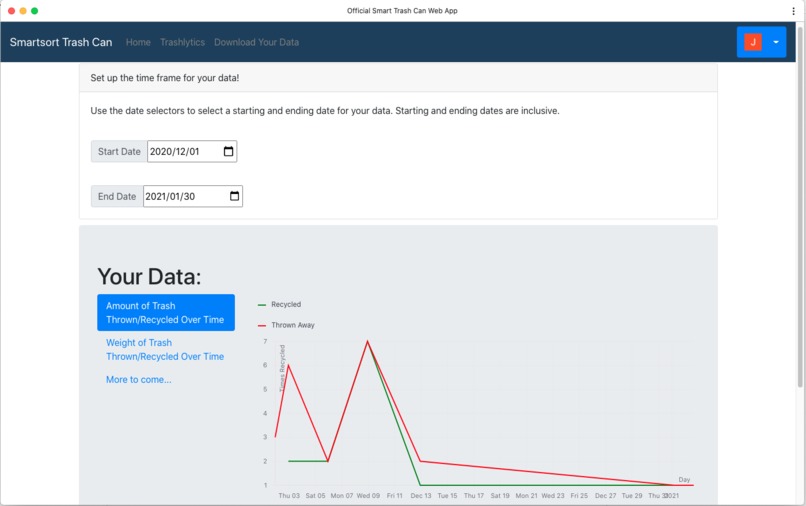The width and height of the screenshot is (806, 506).
Task: Select Amount of Trash Thrown/Recycled Over Time tab
Action: [166, 313]
